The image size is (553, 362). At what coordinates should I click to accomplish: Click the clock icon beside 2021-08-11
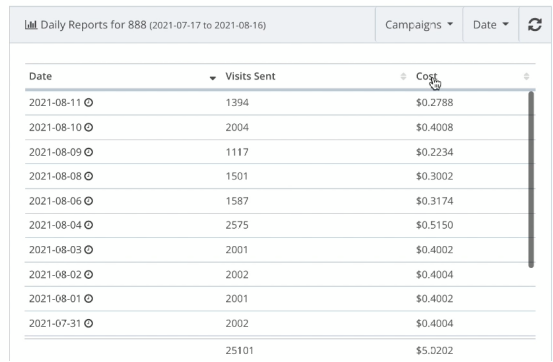click(89, 103)
